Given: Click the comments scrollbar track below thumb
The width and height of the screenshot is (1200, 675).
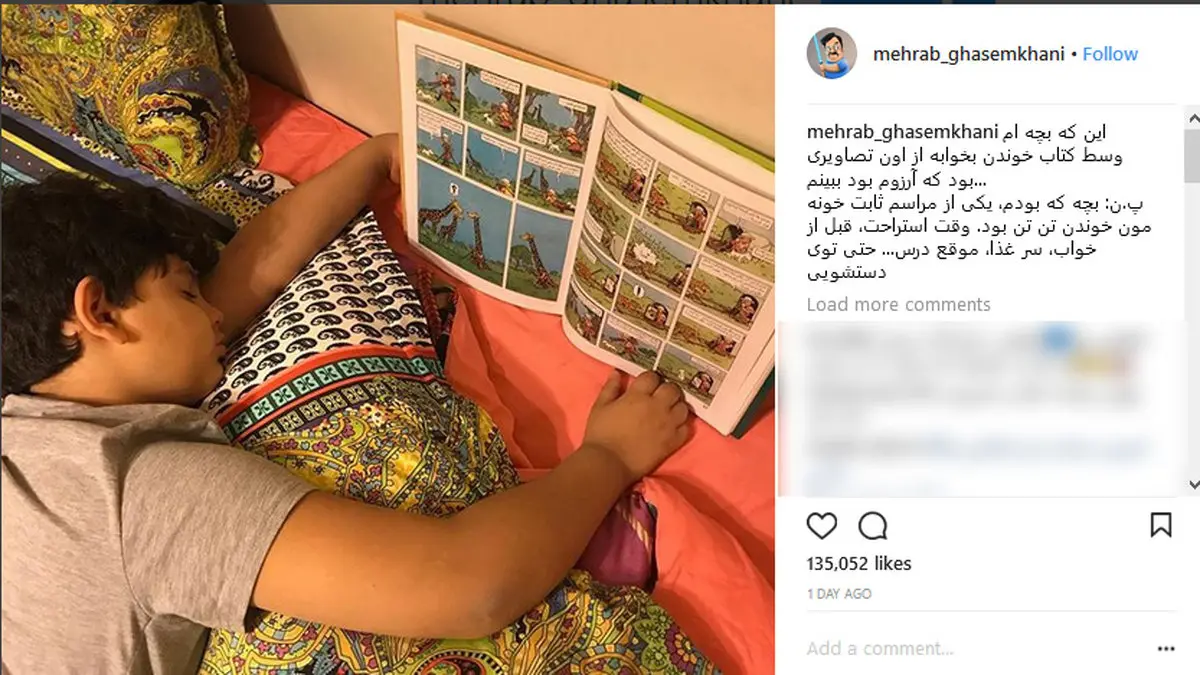Looking at the screenshot, I should click(x=1191, y=330).
